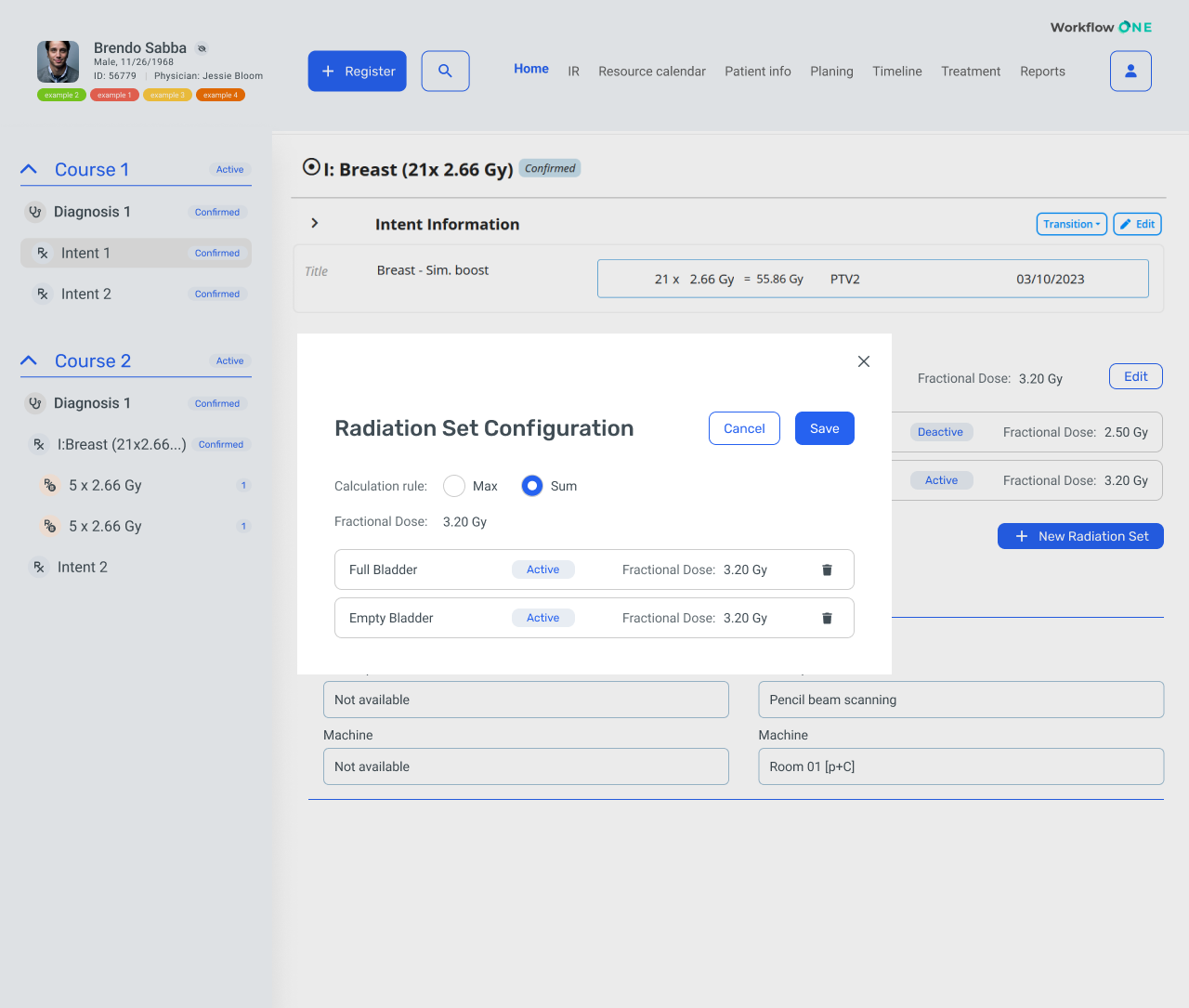Open the Transition dropdown
Image resolution: width=1189 pixels, height=1008 pixels.
(1072, 224)
